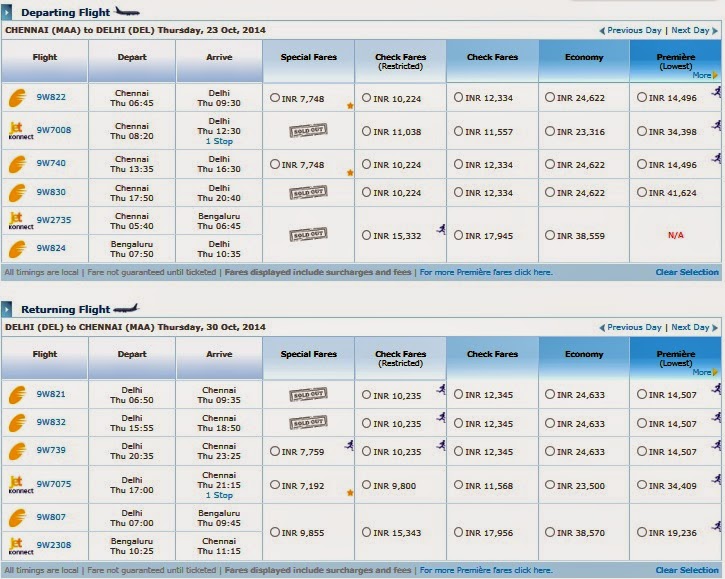This screenshot has height=579, width=725.
Task: Click the running man icon beside INR 19,236
Action: pyautogui.click(x=717, y=526)
